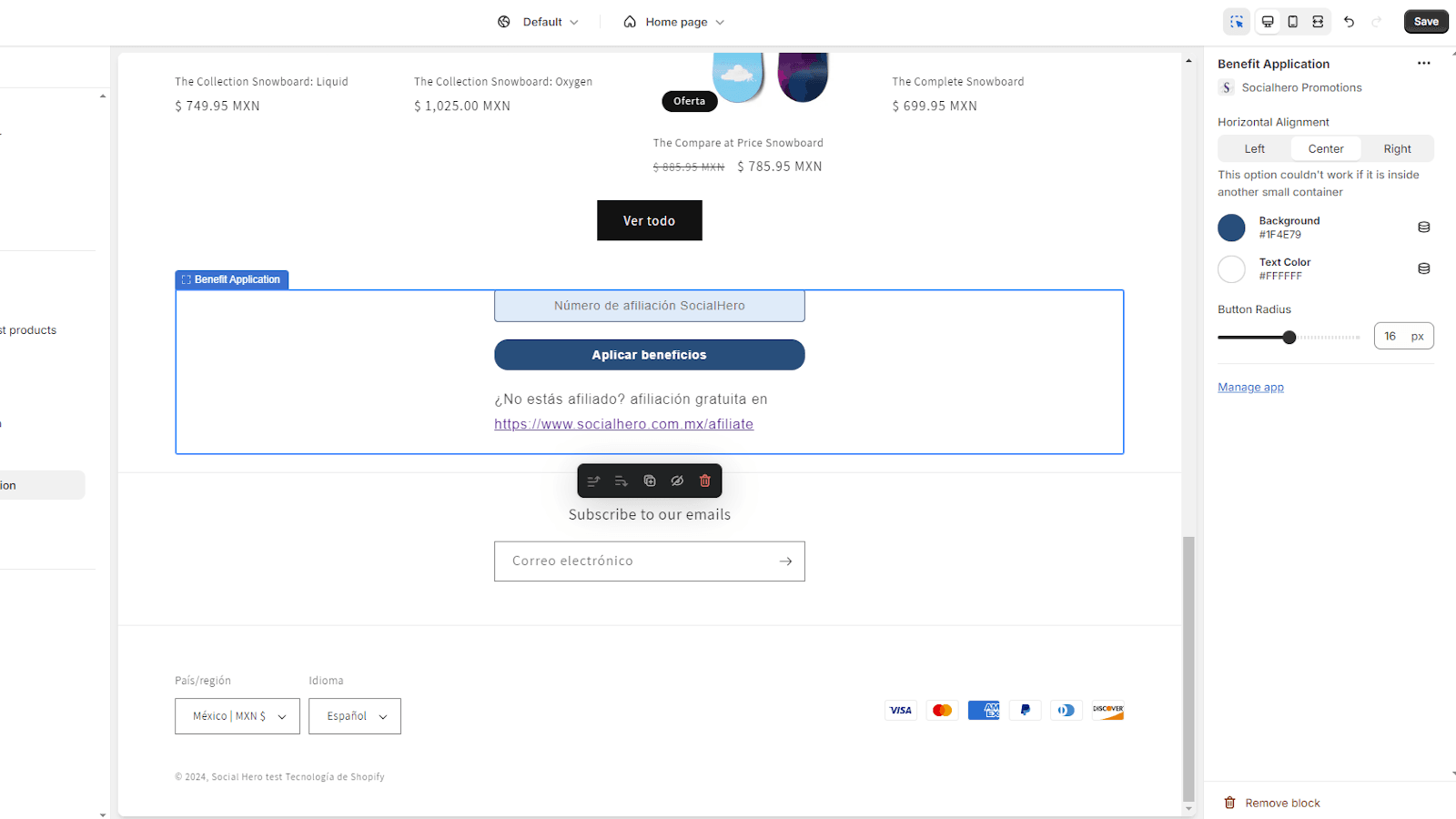Move the Benefit Application block up

[x=593, y=480]
